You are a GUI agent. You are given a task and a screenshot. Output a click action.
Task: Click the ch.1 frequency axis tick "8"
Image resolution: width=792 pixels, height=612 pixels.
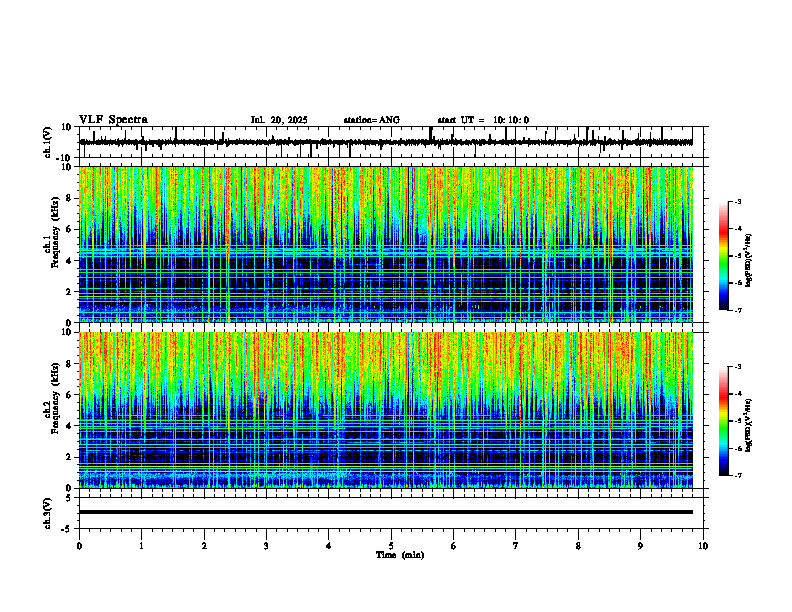(70, 198)
